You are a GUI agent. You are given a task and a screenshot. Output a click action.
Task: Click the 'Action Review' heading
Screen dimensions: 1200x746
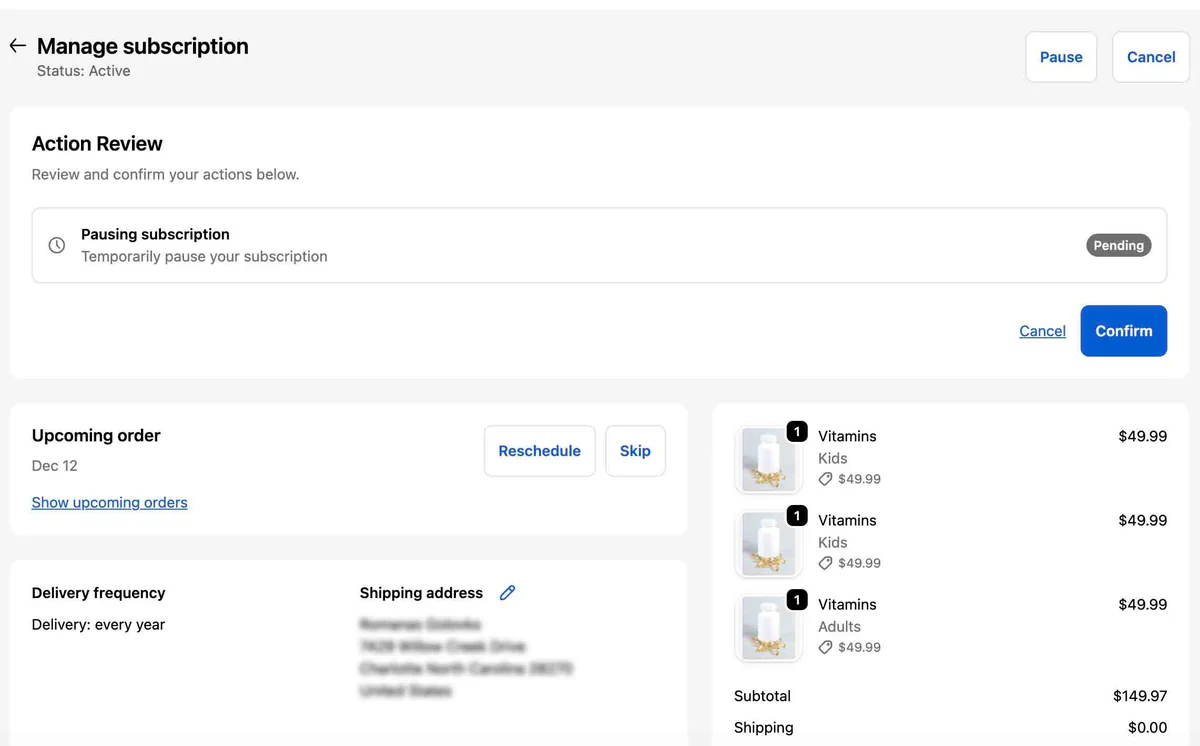coord(97,143)
